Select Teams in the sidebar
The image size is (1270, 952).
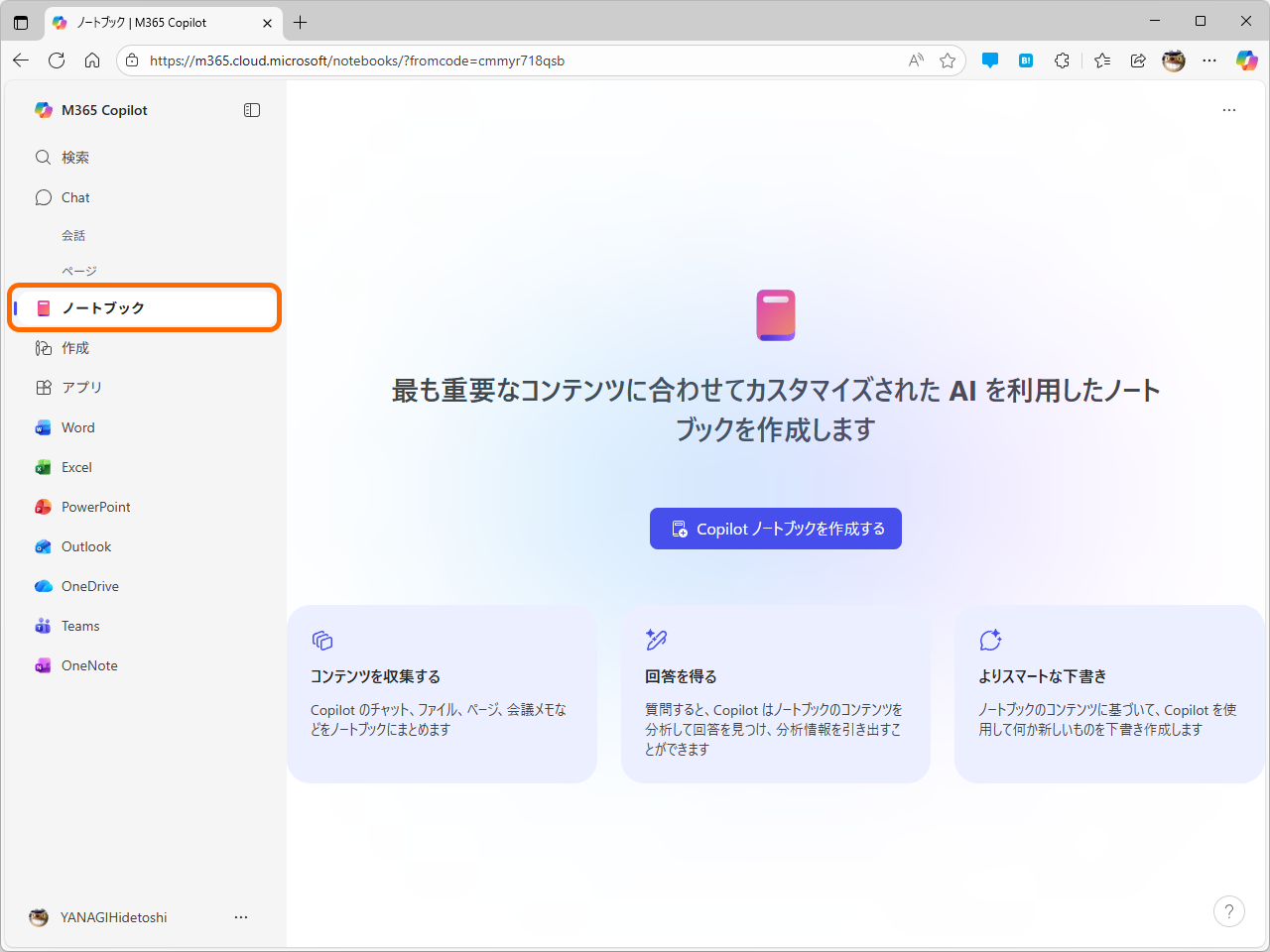[79, 626]
